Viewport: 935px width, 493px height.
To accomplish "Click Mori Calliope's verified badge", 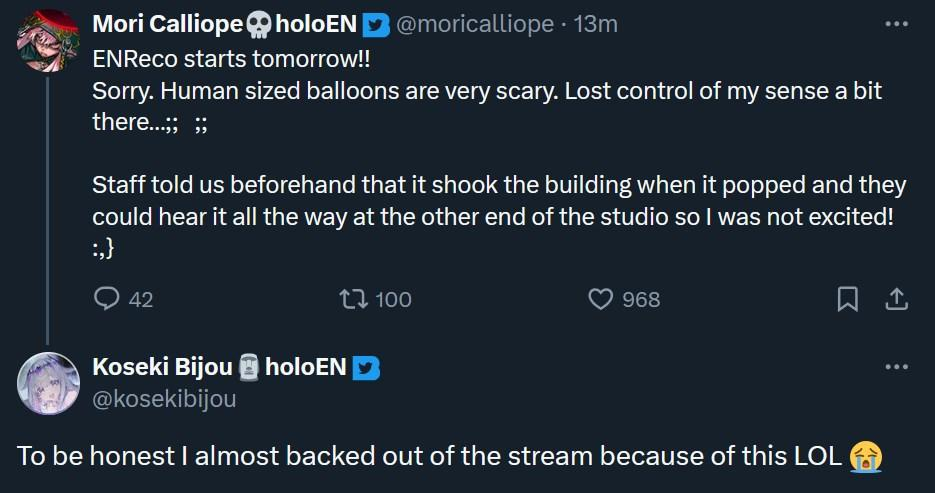I will click(x=375, y=24).
